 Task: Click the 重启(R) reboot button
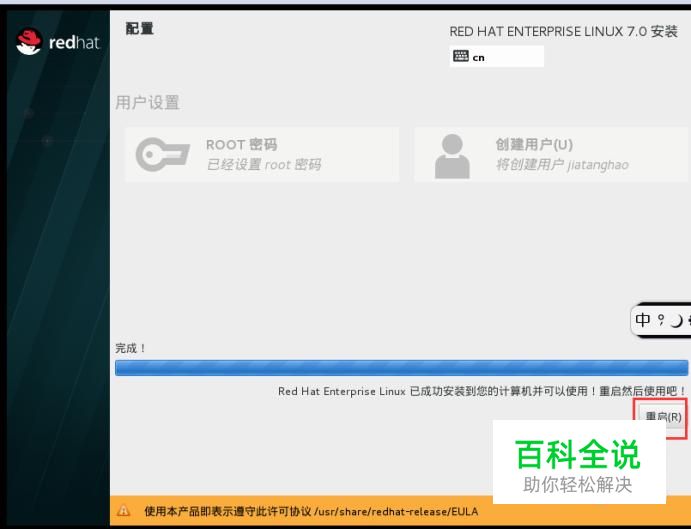pos(663,416)
